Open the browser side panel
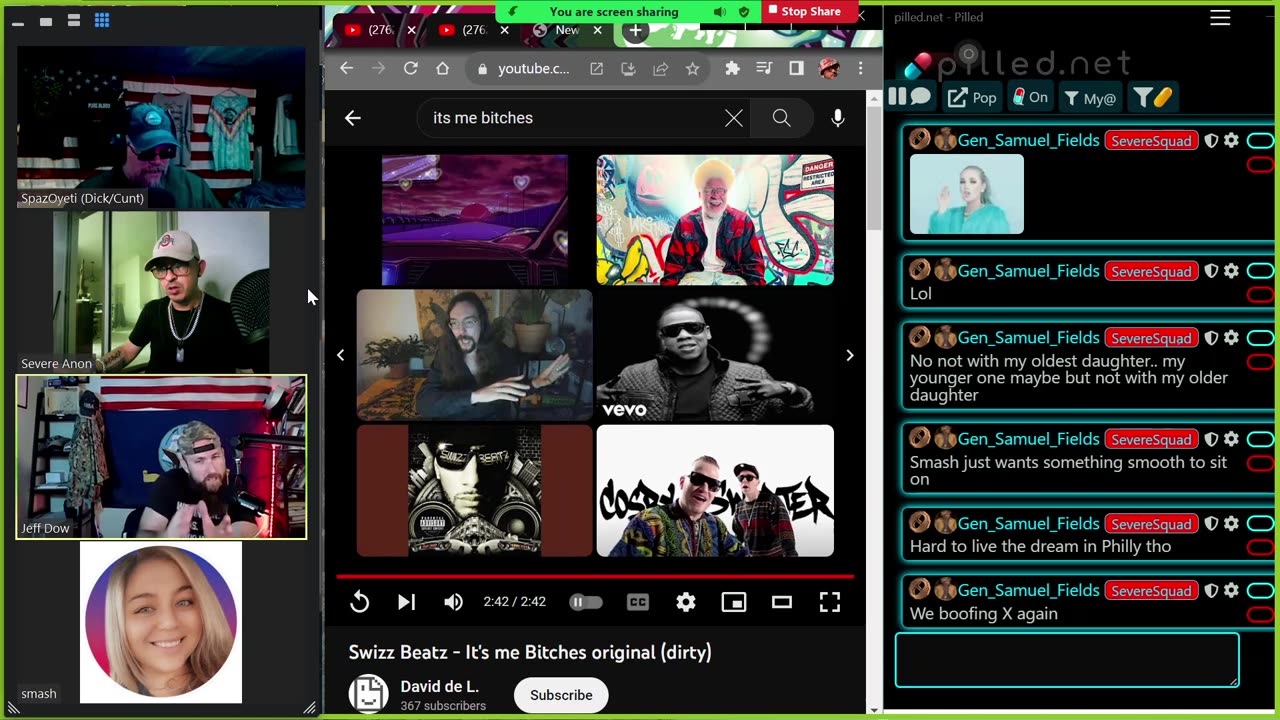1280x720 pixels. pos(796,68)
